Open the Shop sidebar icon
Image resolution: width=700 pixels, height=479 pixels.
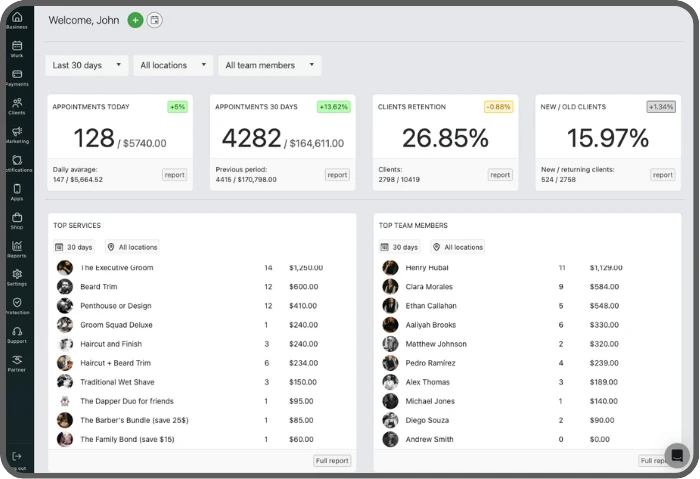(17, 220)
